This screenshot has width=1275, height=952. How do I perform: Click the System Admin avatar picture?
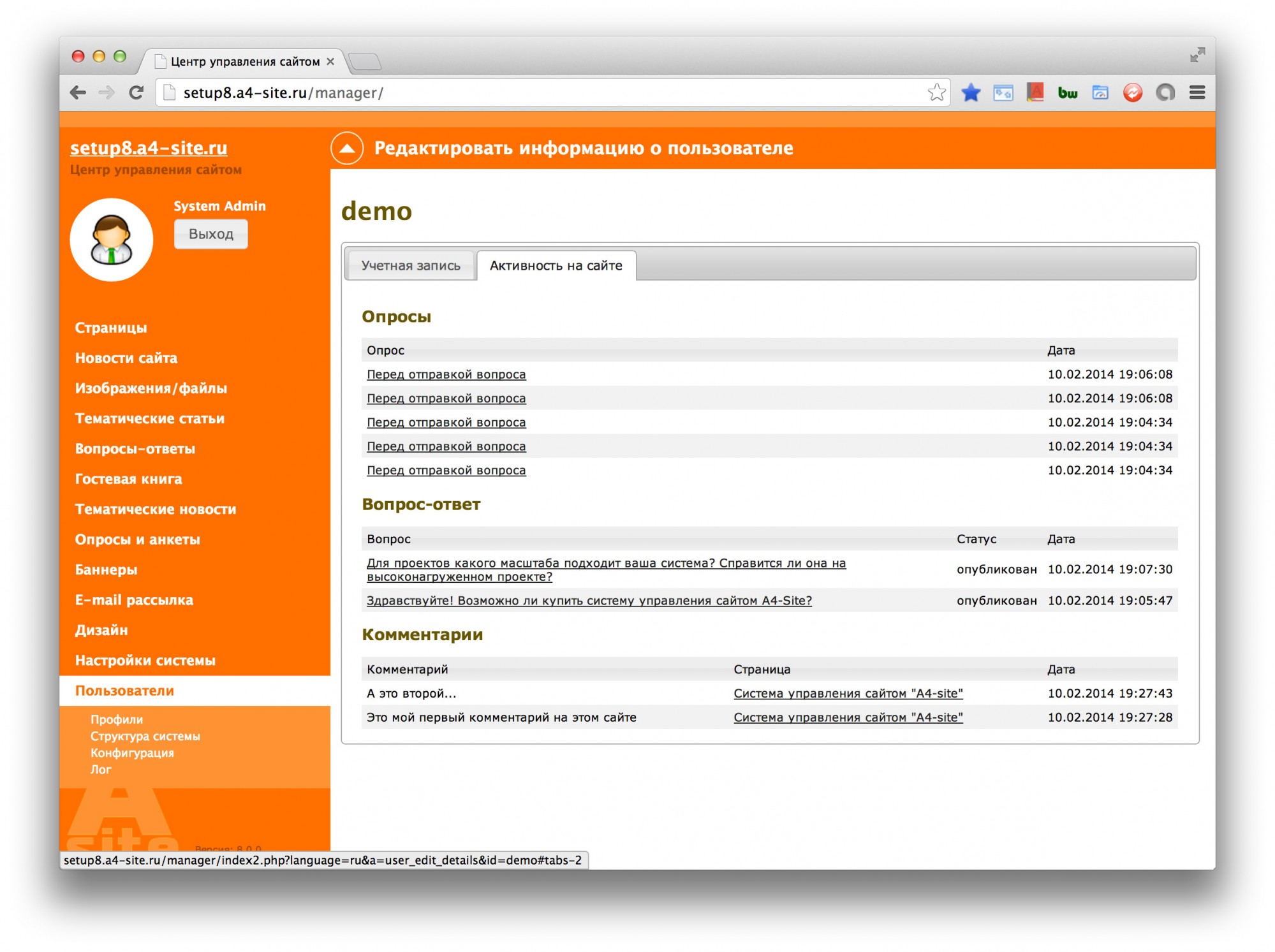tap(112, 240)
